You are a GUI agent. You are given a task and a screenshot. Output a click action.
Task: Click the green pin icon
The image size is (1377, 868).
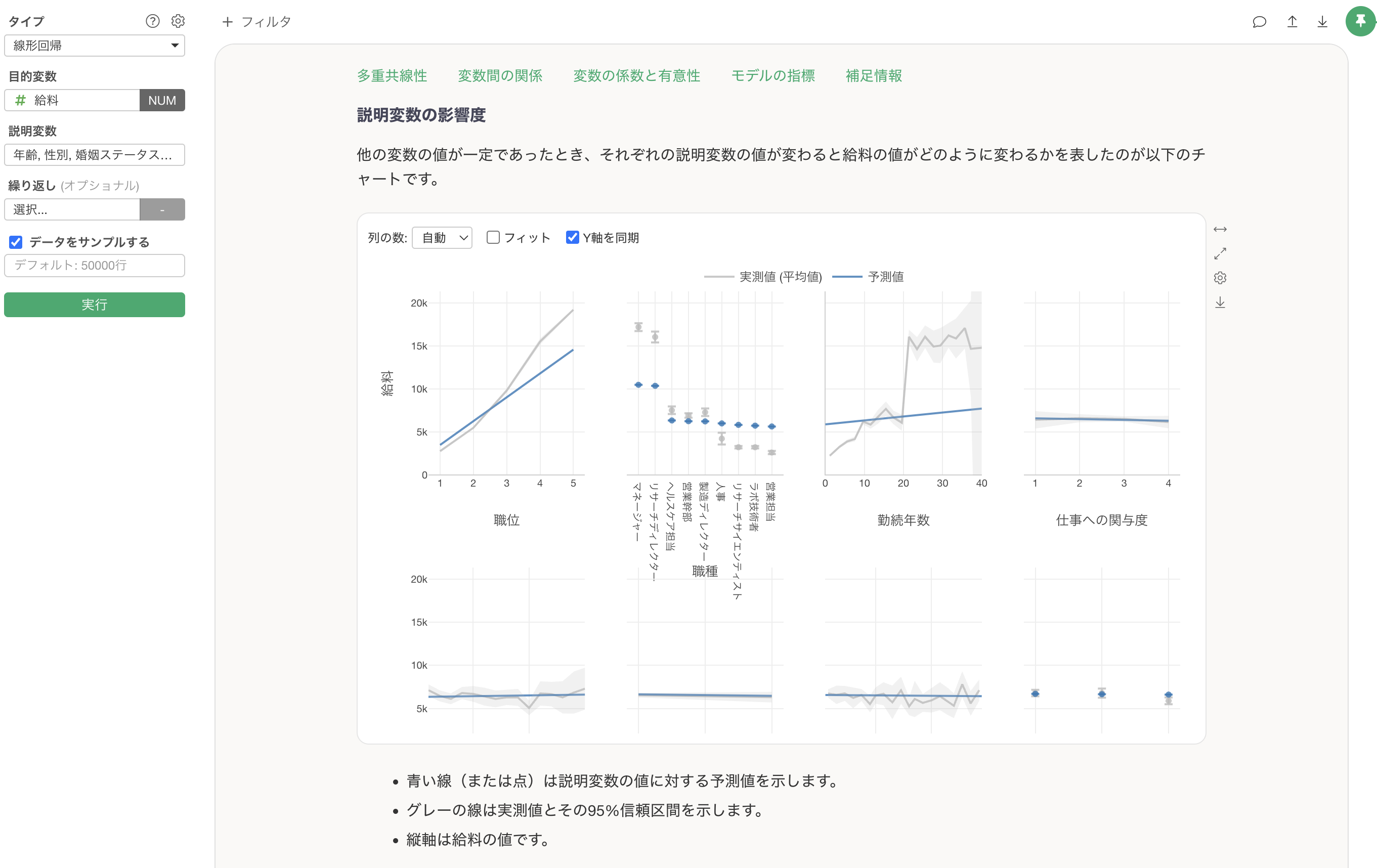click(1360, 21)
